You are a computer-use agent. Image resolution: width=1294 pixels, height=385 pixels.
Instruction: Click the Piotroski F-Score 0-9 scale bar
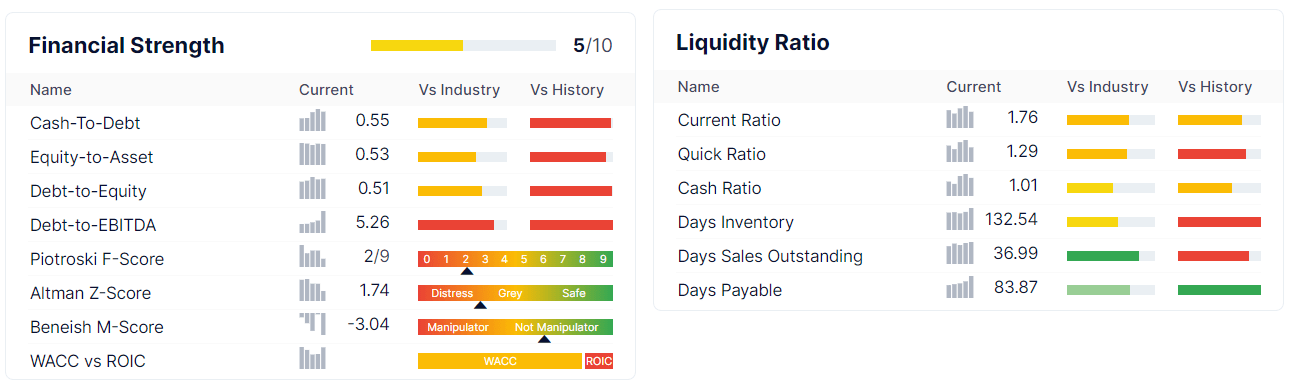515,259
